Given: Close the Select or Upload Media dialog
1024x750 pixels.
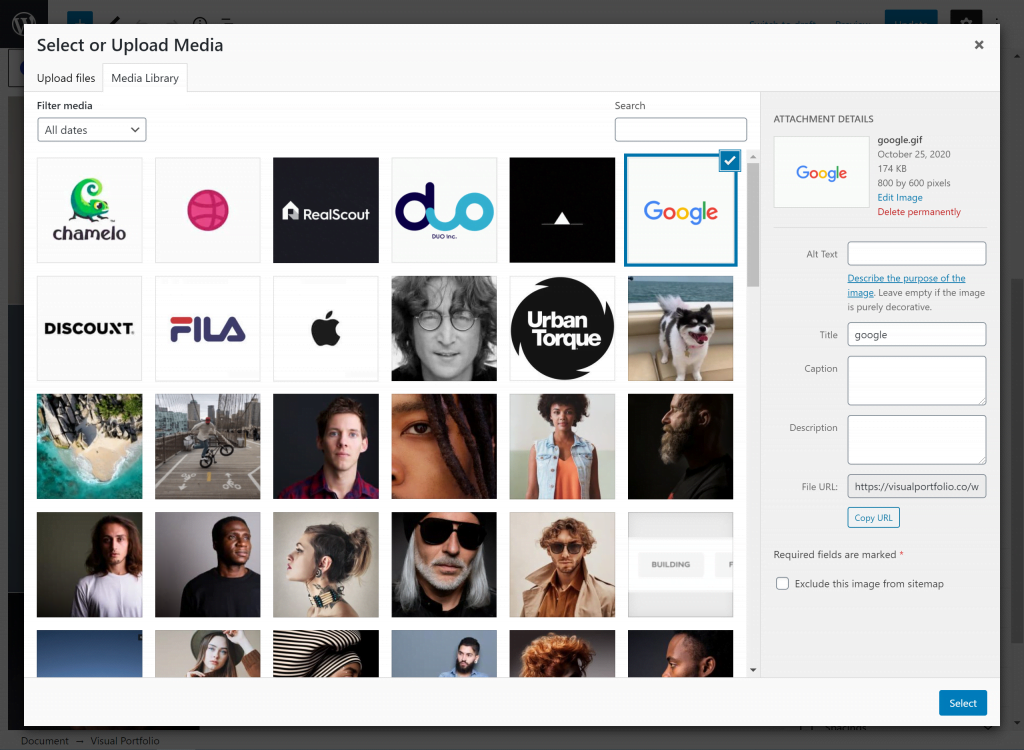Looking at the screenshot, I should pos(978,44).
